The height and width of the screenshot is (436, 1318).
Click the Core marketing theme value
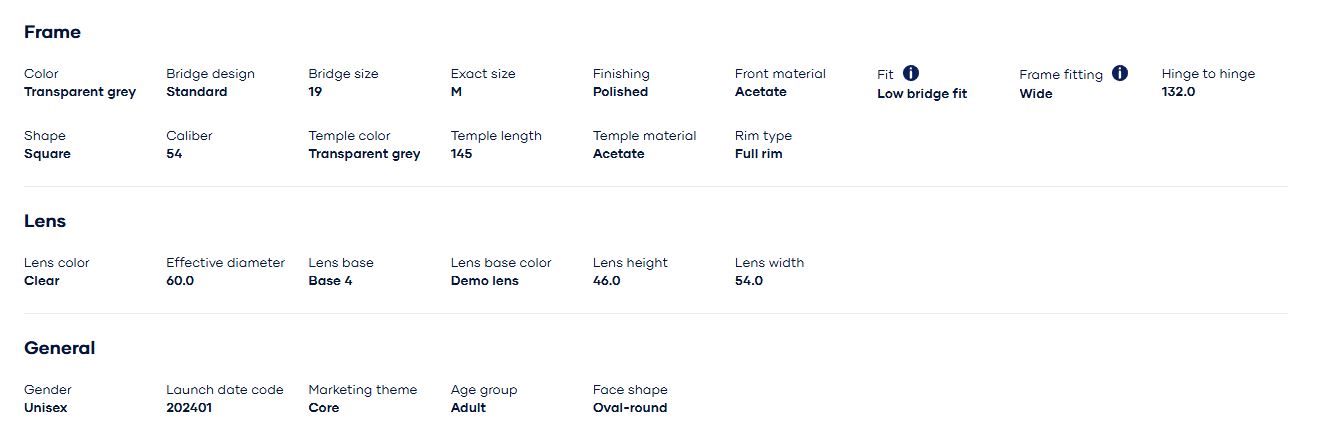click(324, 408)
